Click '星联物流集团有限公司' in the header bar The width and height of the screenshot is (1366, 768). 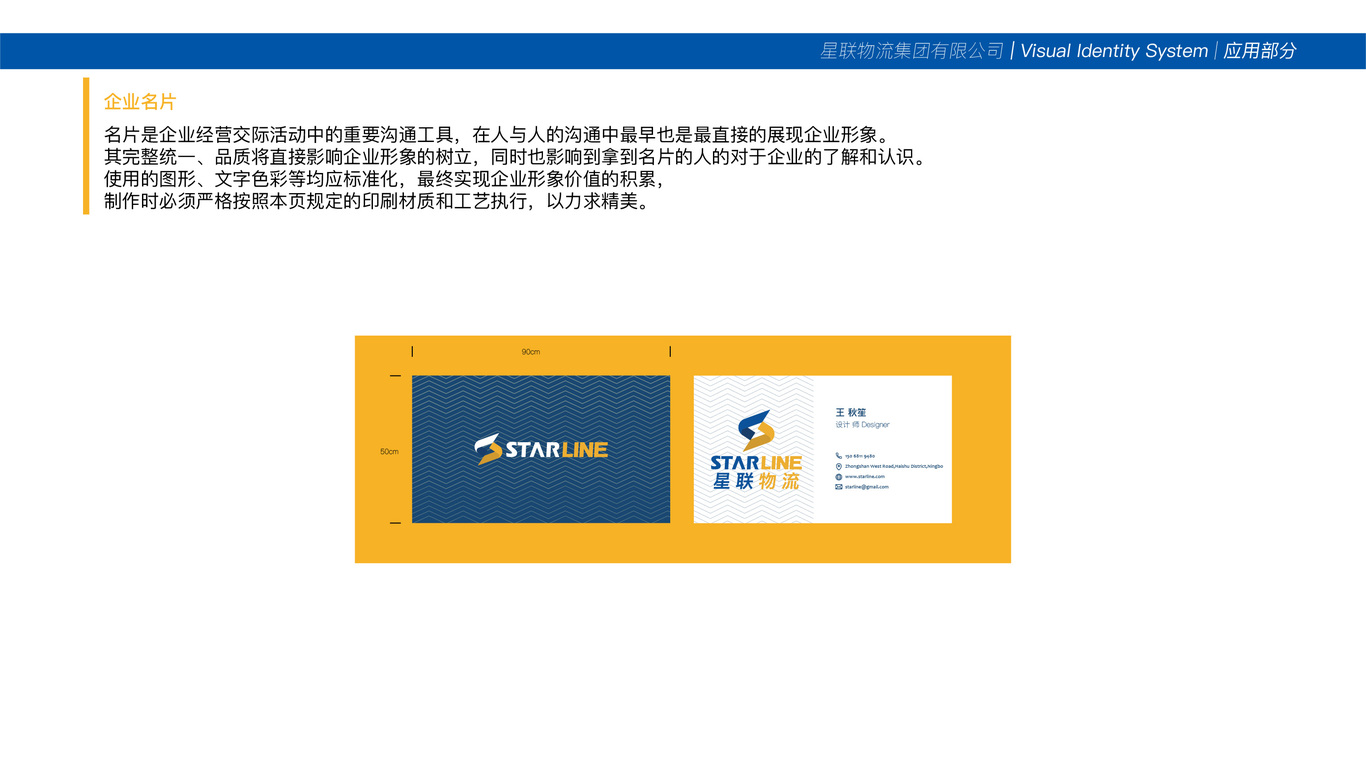(912, 51)
